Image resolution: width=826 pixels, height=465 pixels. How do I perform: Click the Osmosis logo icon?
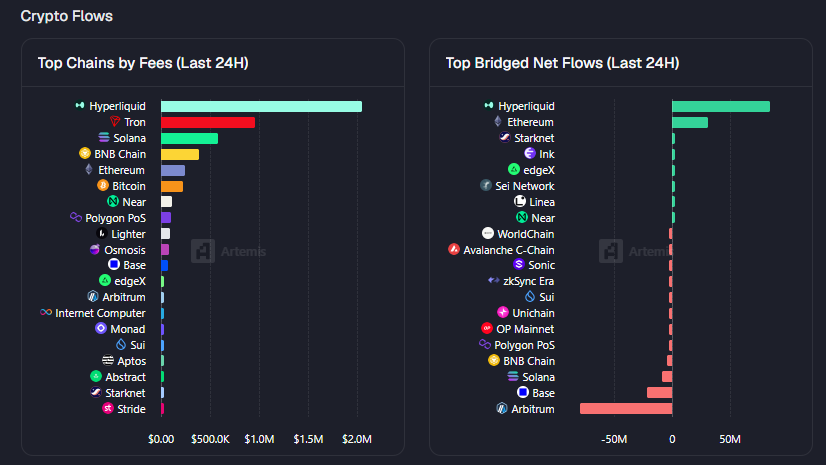[95, 249]
